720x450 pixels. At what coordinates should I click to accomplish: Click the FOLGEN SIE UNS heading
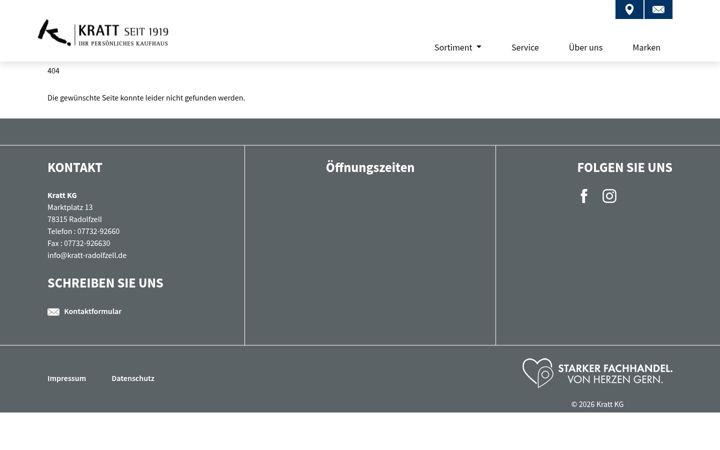pos(624,168)
